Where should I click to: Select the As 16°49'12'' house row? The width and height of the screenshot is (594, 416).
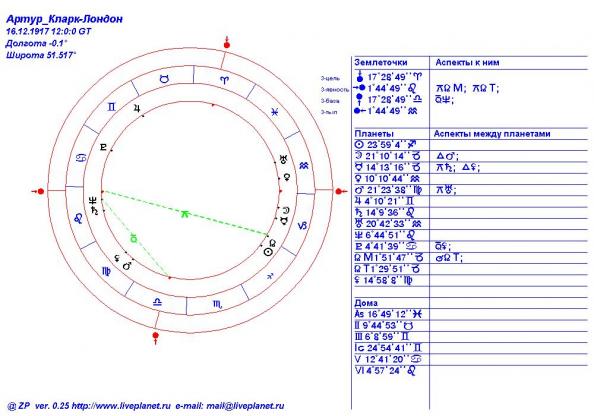pos(470,314)
